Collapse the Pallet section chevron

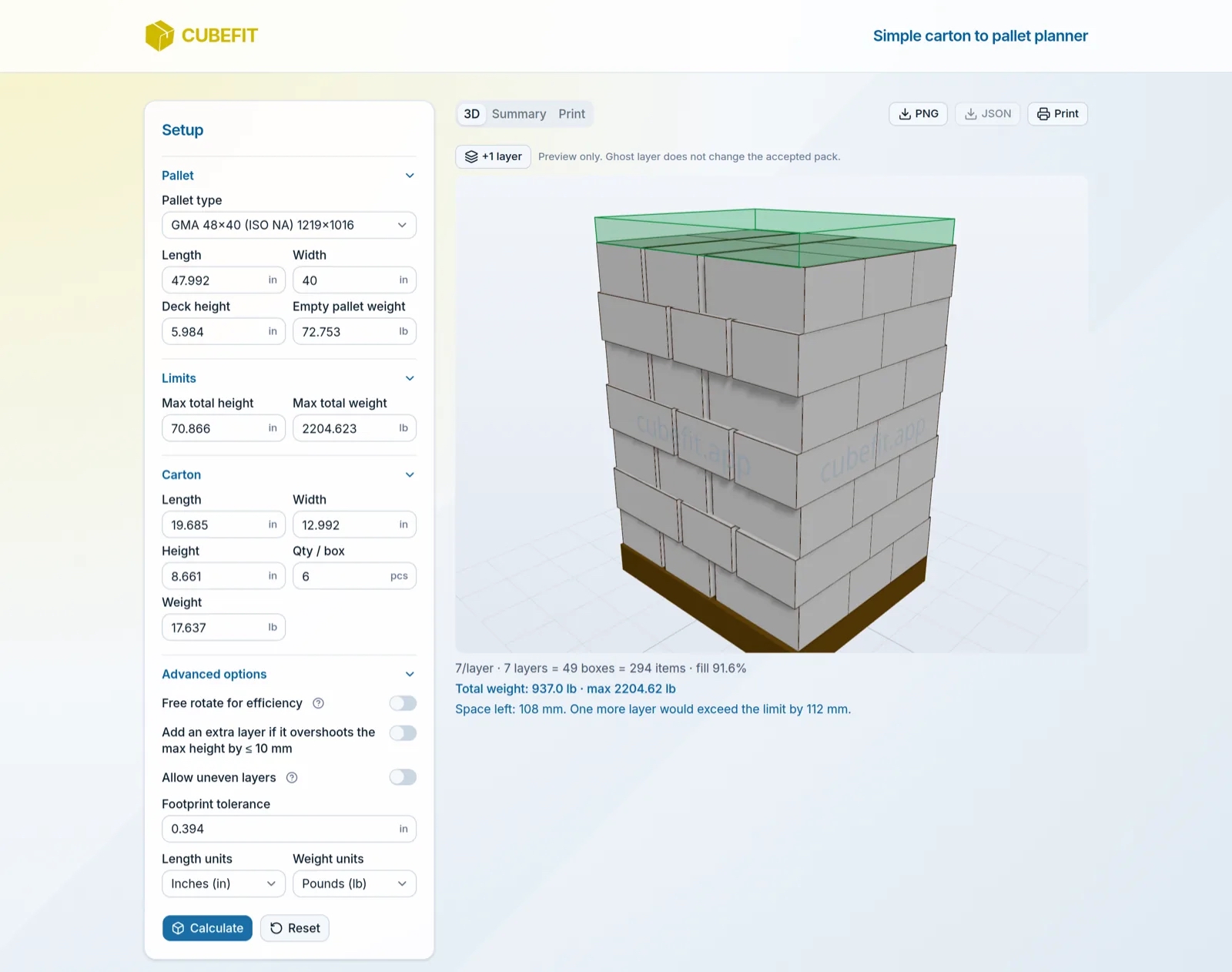pyautogui.click(x=410, y=176)
